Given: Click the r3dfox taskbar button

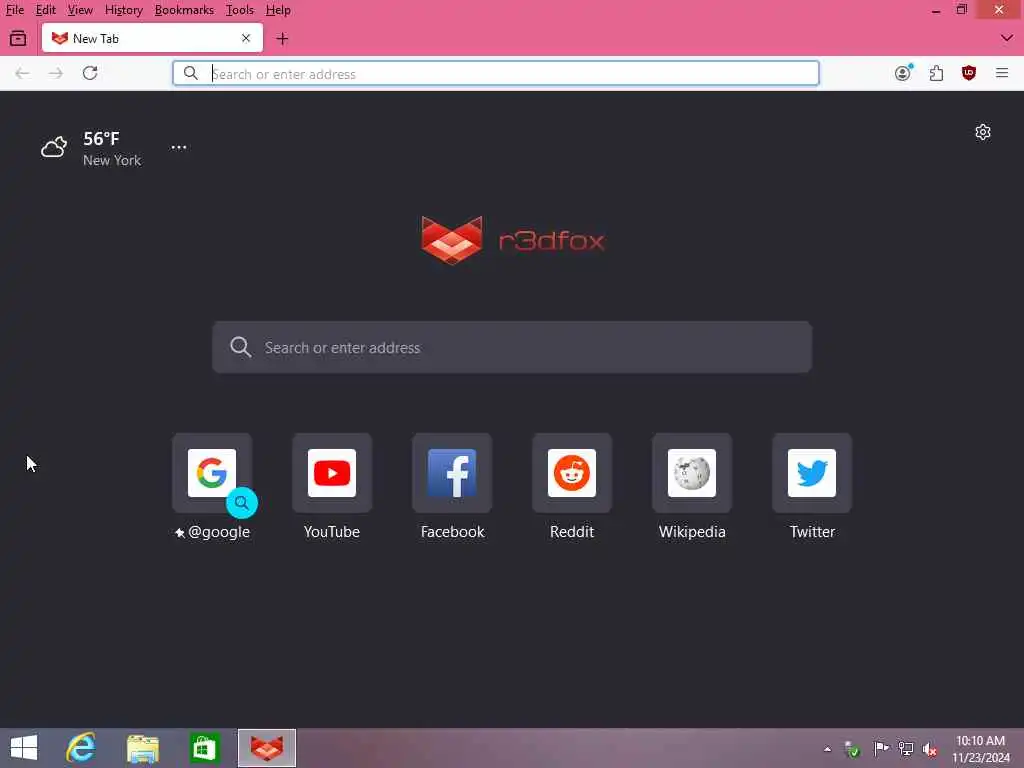Looking at the screenshot, I should [x=267, y=748].
